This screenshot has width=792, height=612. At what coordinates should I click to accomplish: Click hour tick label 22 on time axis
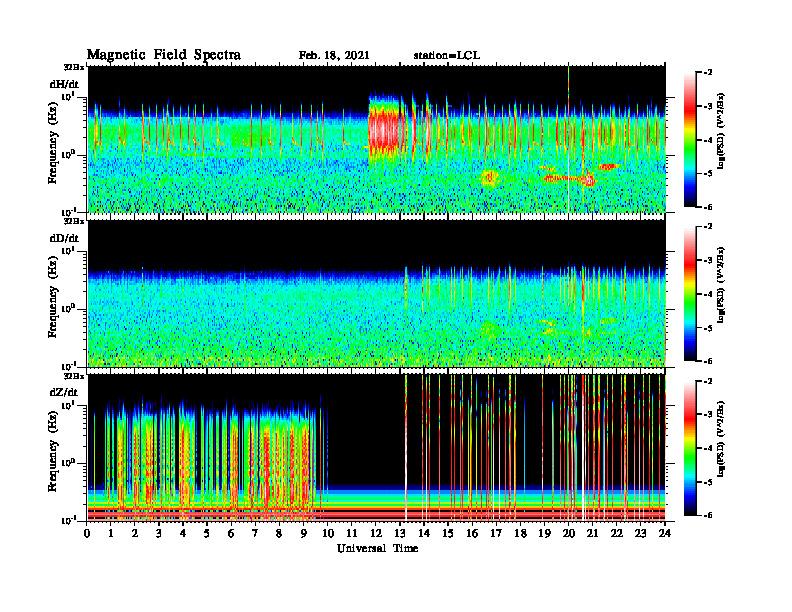tap(617, 533)
